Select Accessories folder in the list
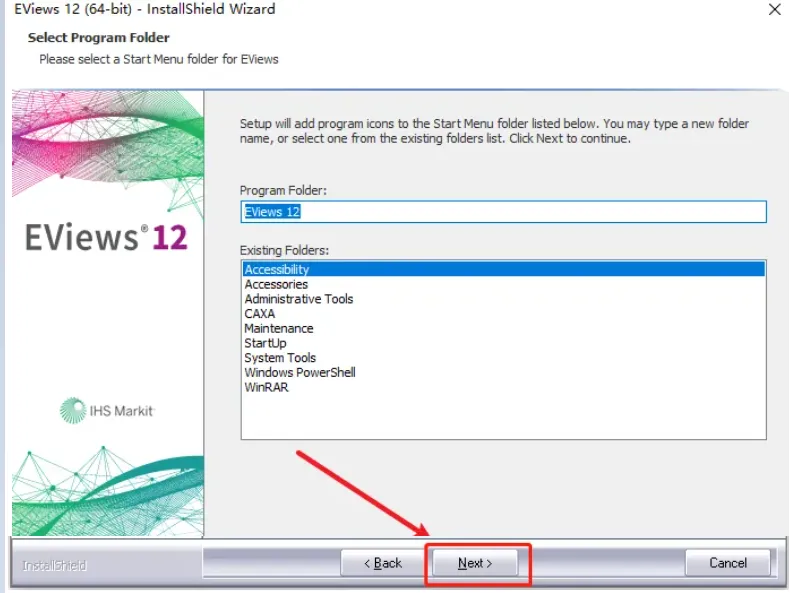Screen dimensions: 790x593 pos(503,284)
